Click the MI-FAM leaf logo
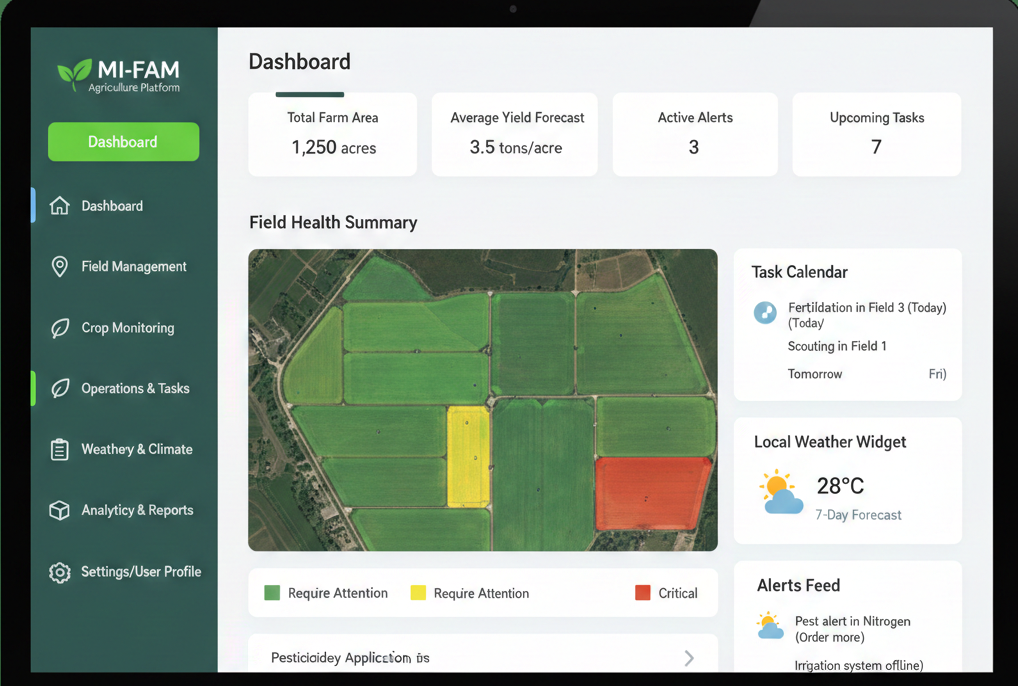This screenshot has height=686, width=1018. click(x=74, y=75)
